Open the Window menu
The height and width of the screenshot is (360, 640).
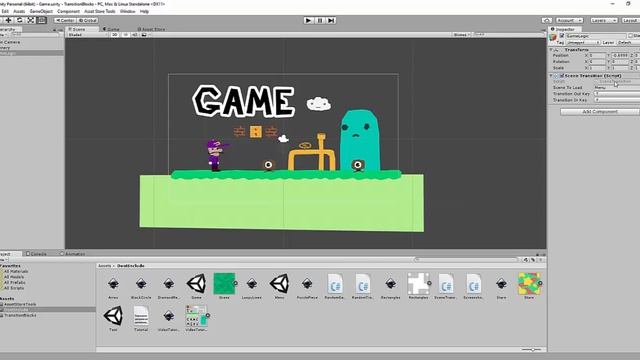click(127, 11)
